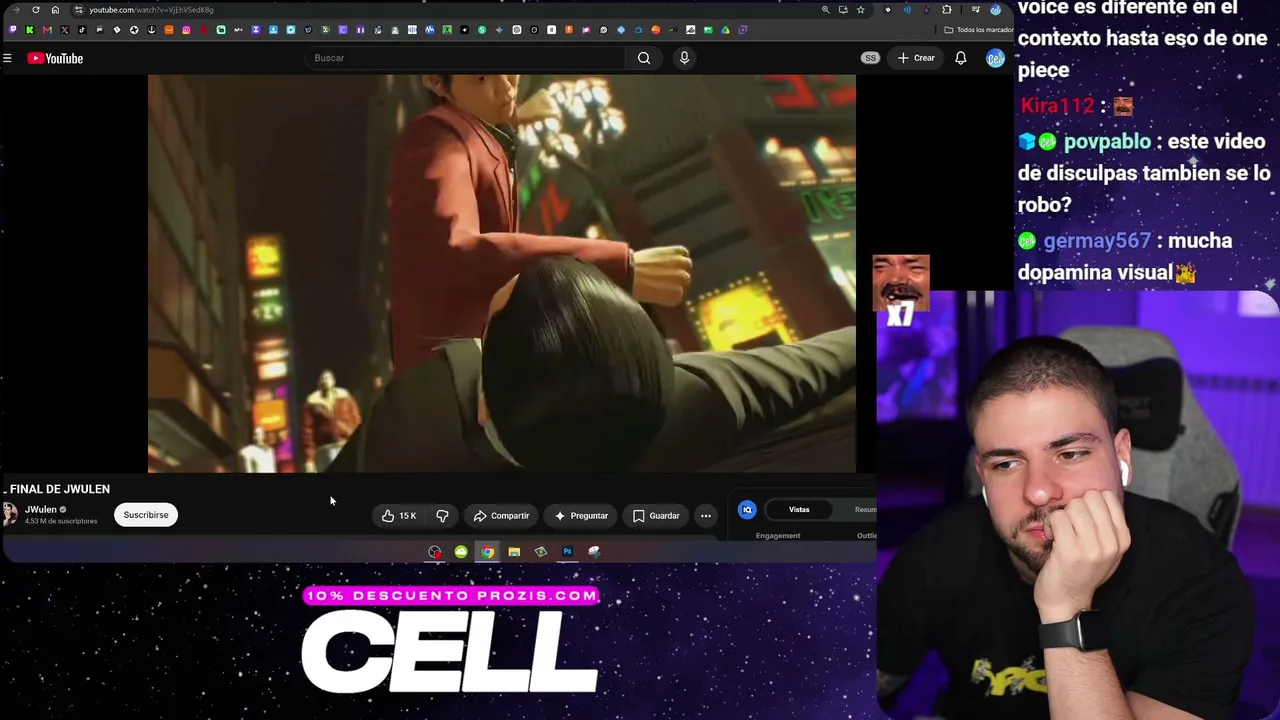This screenshot has height=720, width=1280.
Task: Open Chrome in the taskbar
Action: (487, 551)
